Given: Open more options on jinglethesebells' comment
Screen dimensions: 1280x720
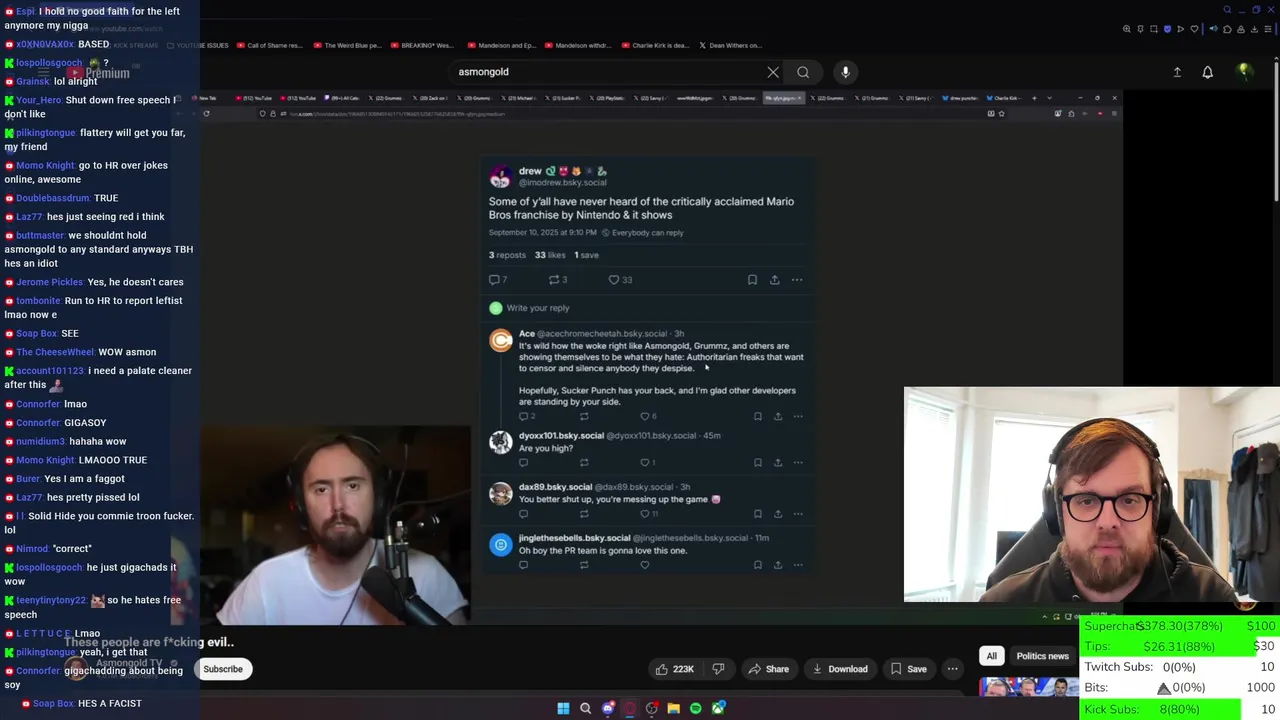Looking at the screenshot, I should [798, 565].
